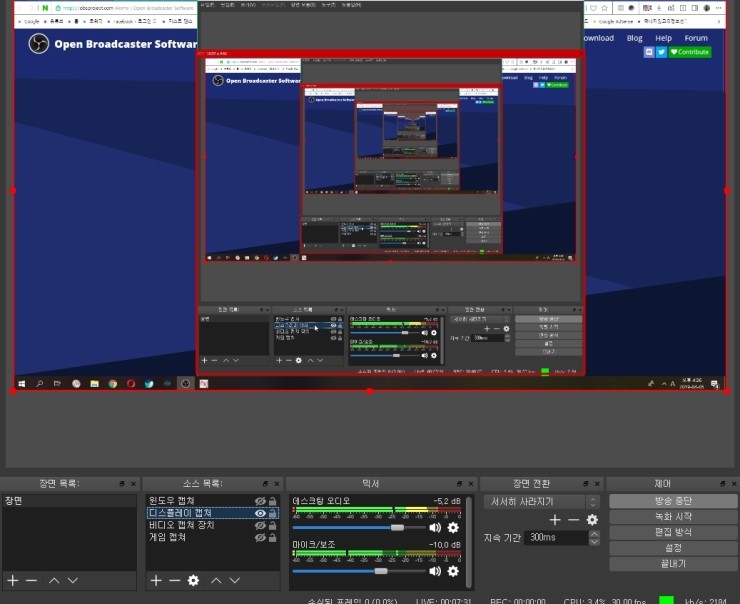Click the 마이크/보조 volume slider handle

pos(381,571)
